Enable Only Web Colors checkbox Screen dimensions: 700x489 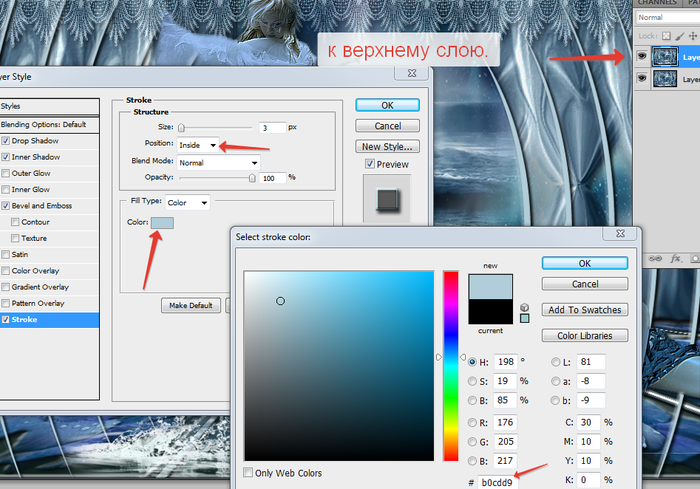tap(248, 472)
